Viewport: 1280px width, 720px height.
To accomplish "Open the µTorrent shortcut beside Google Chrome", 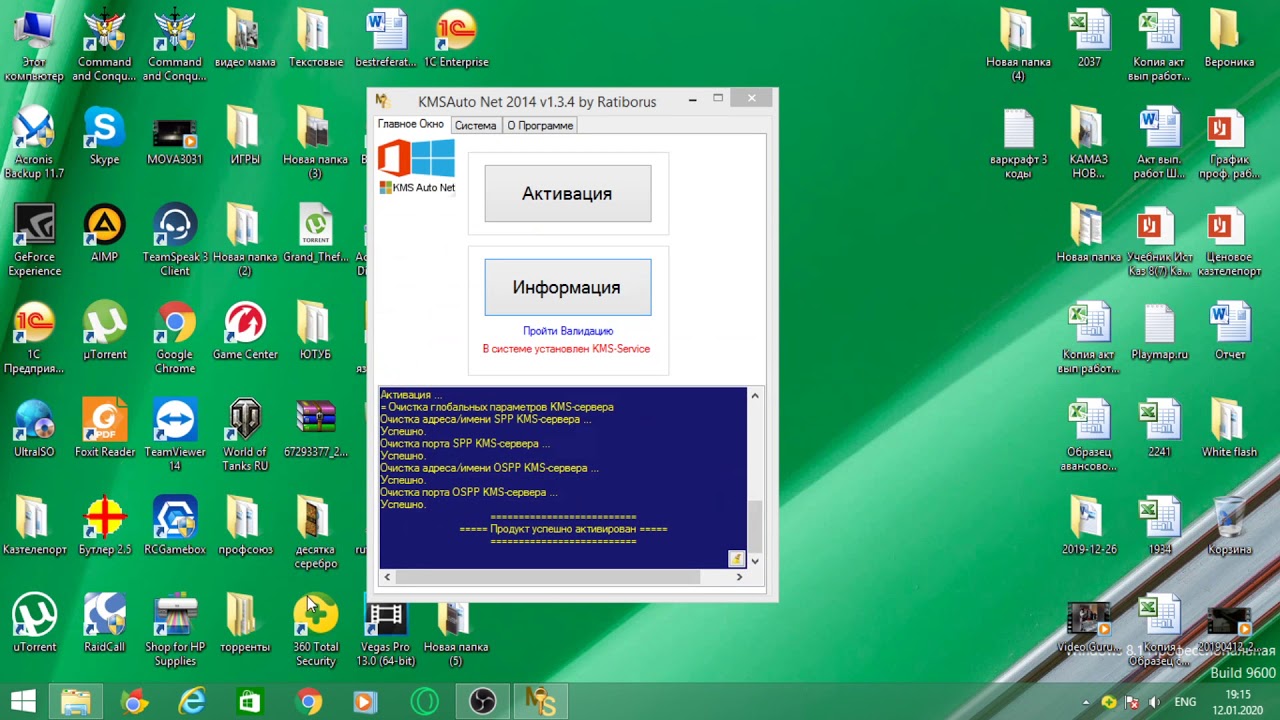I will click(104, 332).
